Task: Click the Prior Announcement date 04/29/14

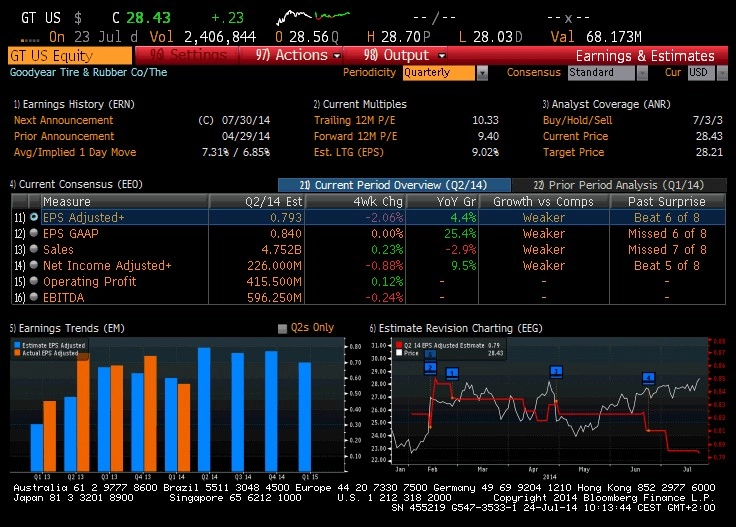Action: click(246, 136)
